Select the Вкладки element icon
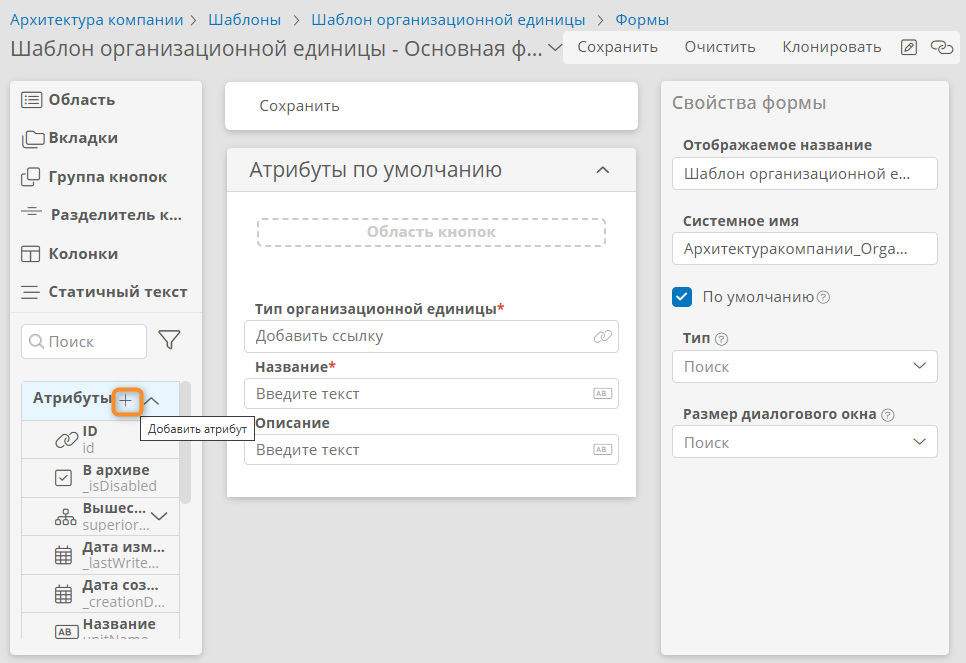The height and width of the screenshot is (663, 966). tap(33, 139)
